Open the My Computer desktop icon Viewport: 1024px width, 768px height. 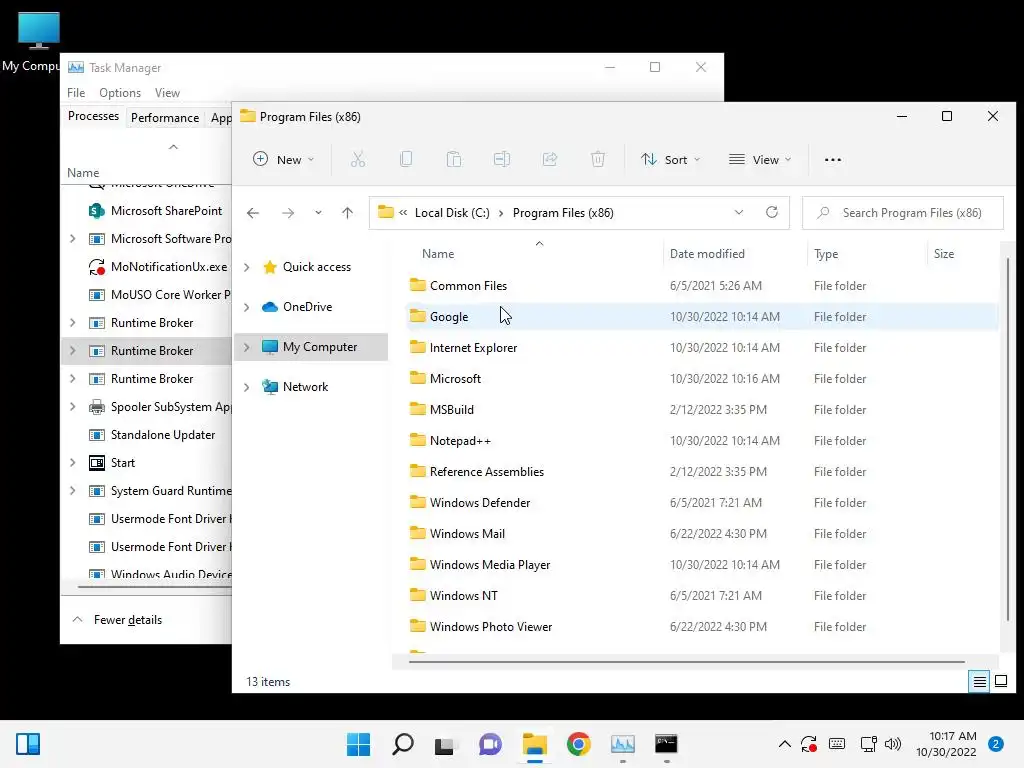pos(38,42)
